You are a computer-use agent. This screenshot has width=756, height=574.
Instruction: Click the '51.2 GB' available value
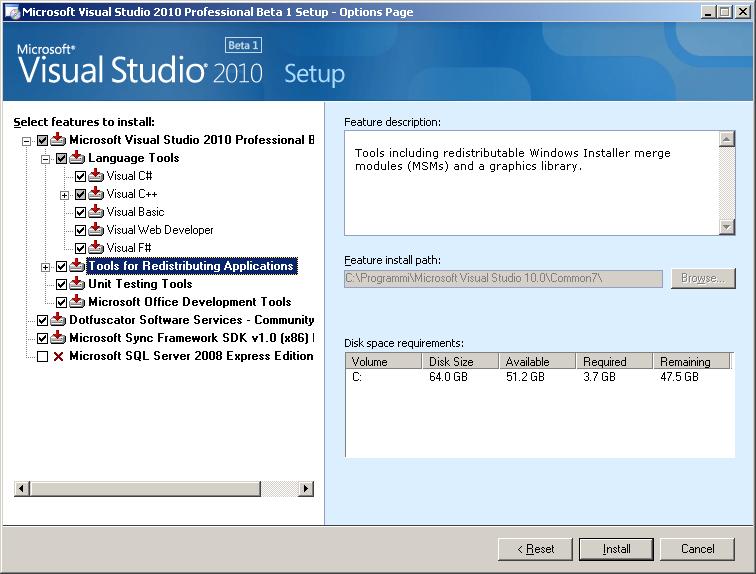tap(525, 377)
